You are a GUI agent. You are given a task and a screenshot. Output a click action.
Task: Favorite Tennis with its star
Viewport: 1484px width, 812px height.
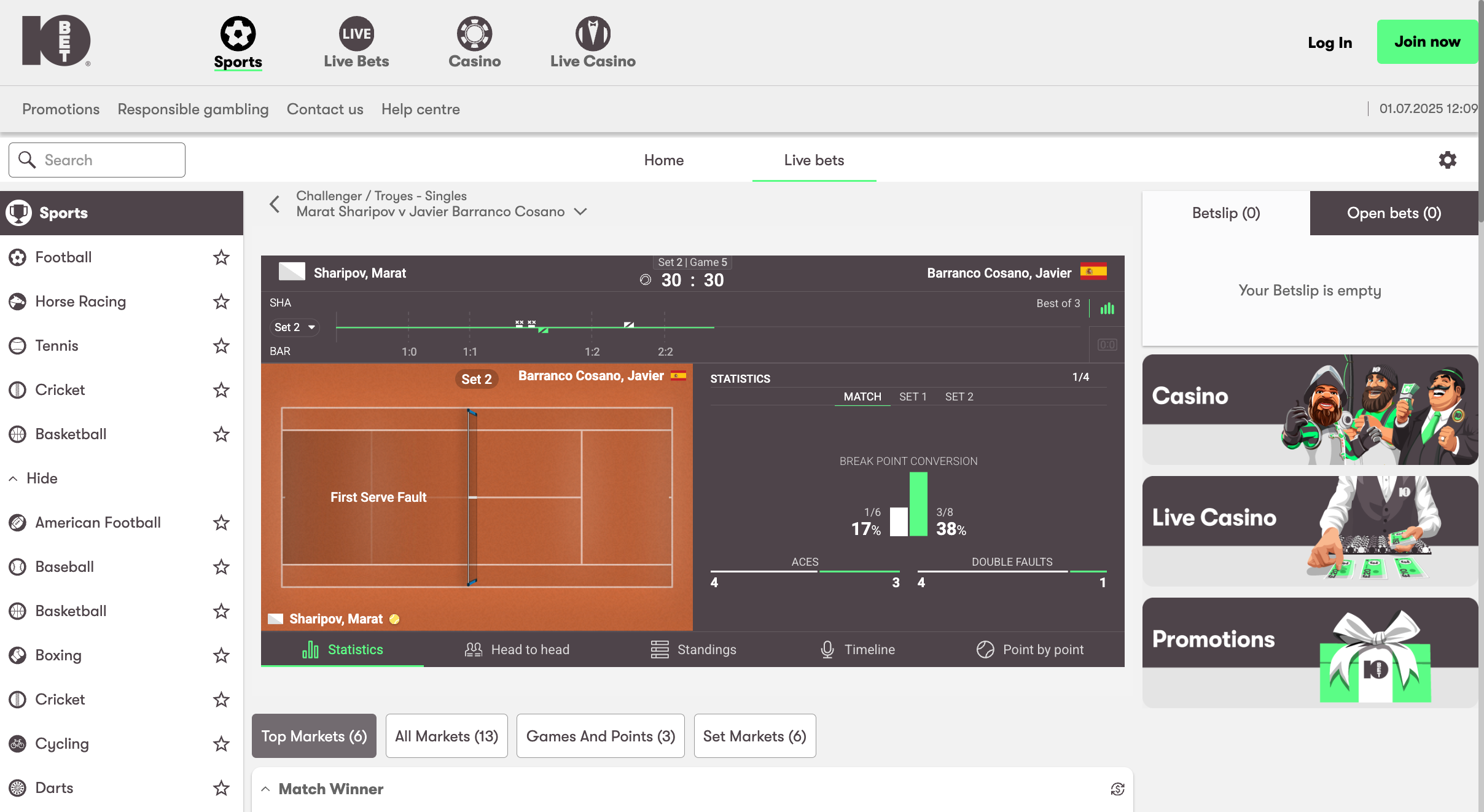pos(221,346)
